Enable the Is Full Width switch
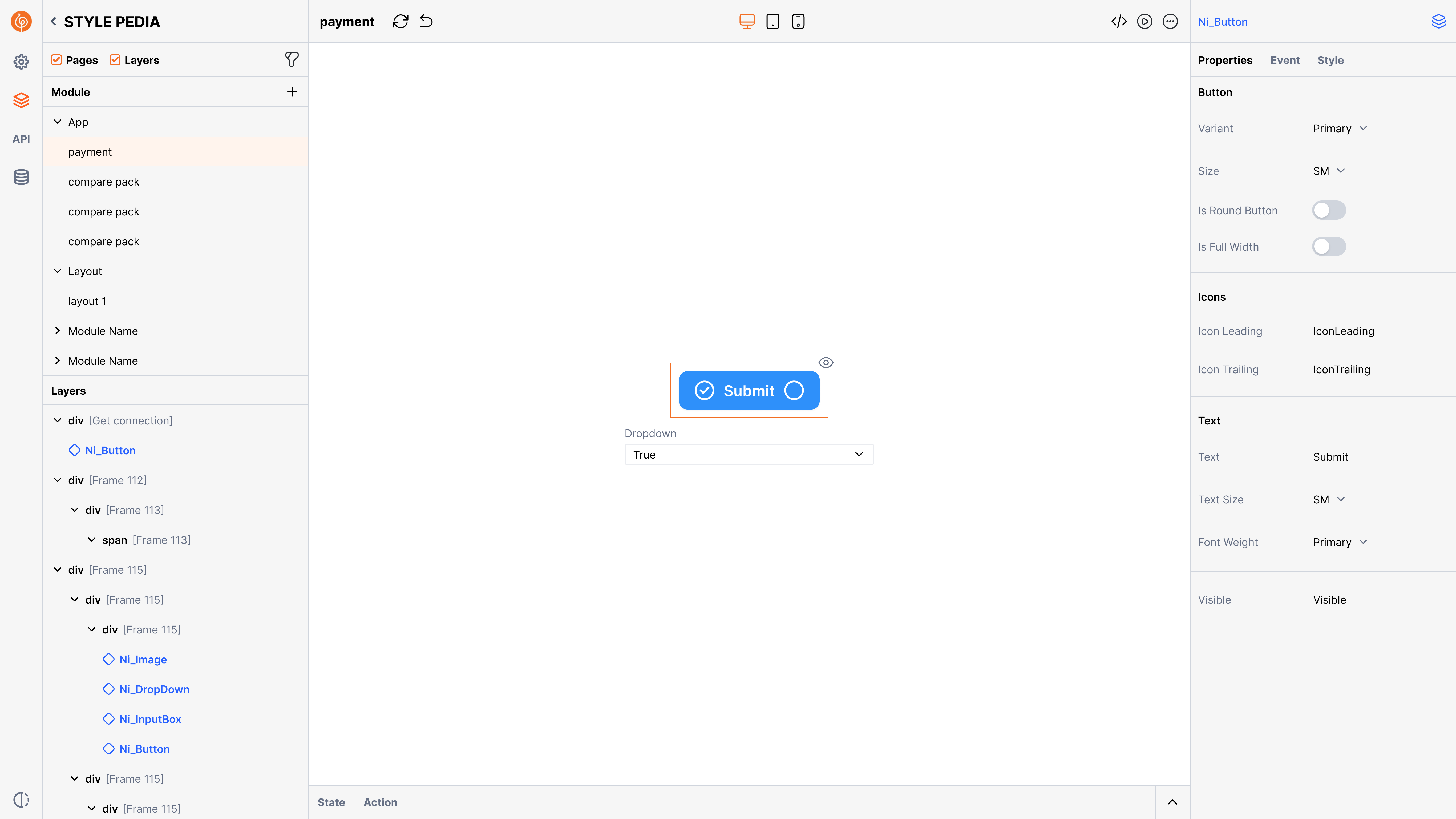 tap(1328, 247)
